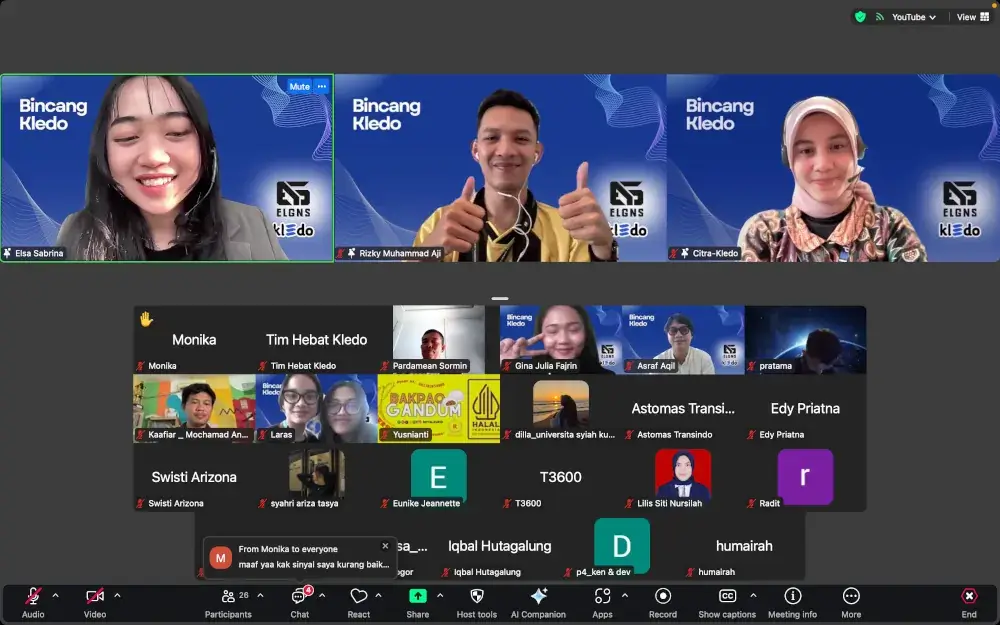
Task: Select Rizky Muhammad Aji's video tile
Action: 500,168
